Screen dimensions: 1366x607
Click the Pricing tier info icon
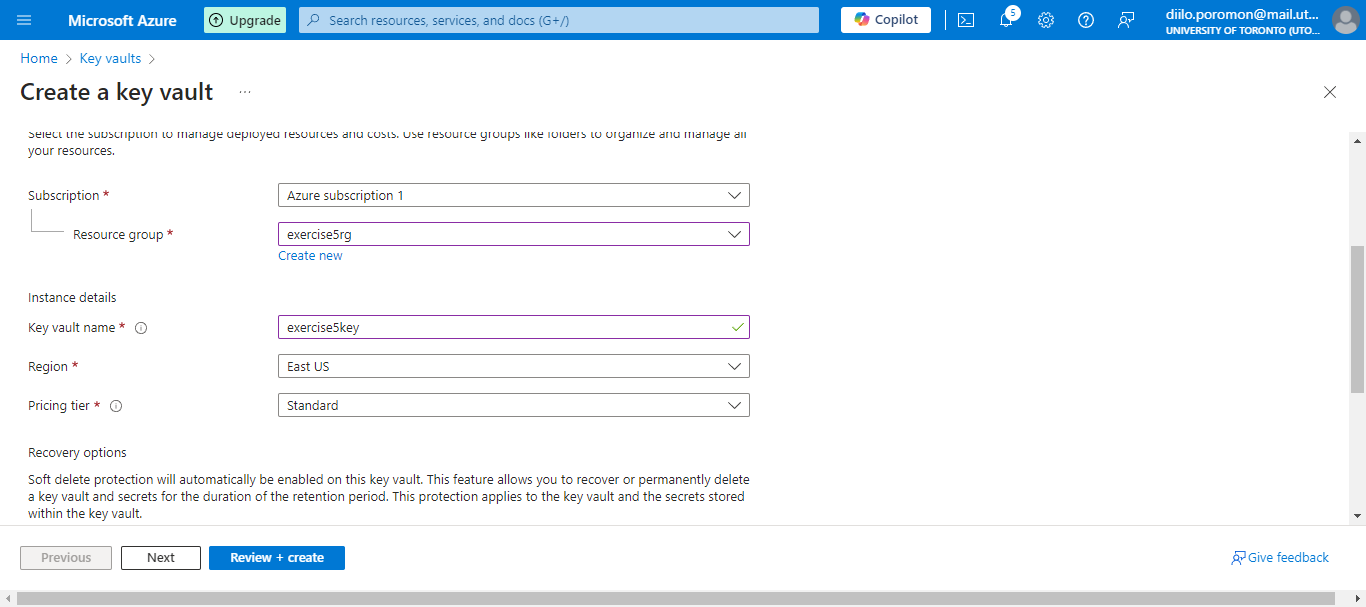tap(116, 406)
